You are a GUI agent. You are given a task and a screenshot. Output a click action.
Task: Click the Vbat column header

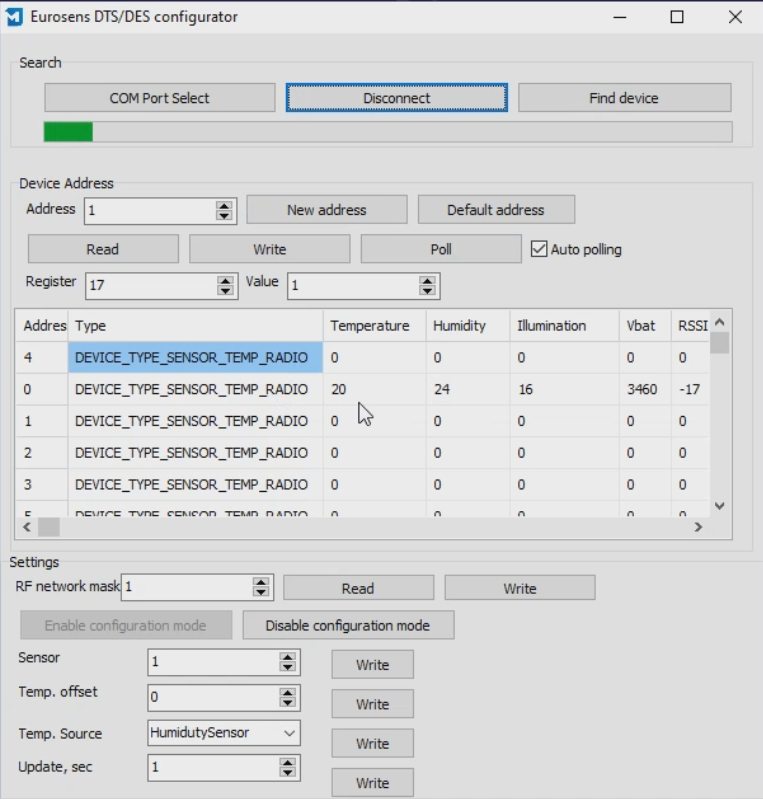645,326
